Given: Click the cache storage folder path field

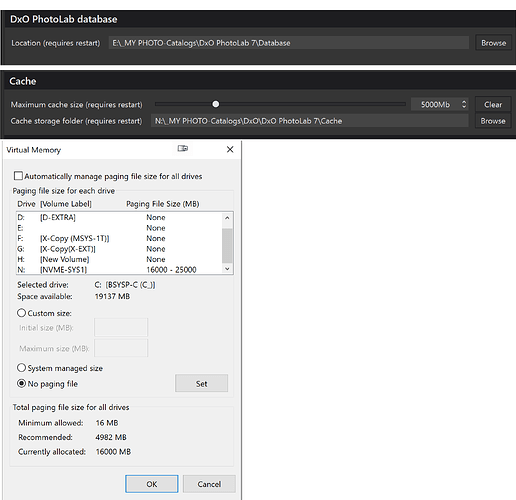Looking at the screenshot, I should [x=310, y=121].
